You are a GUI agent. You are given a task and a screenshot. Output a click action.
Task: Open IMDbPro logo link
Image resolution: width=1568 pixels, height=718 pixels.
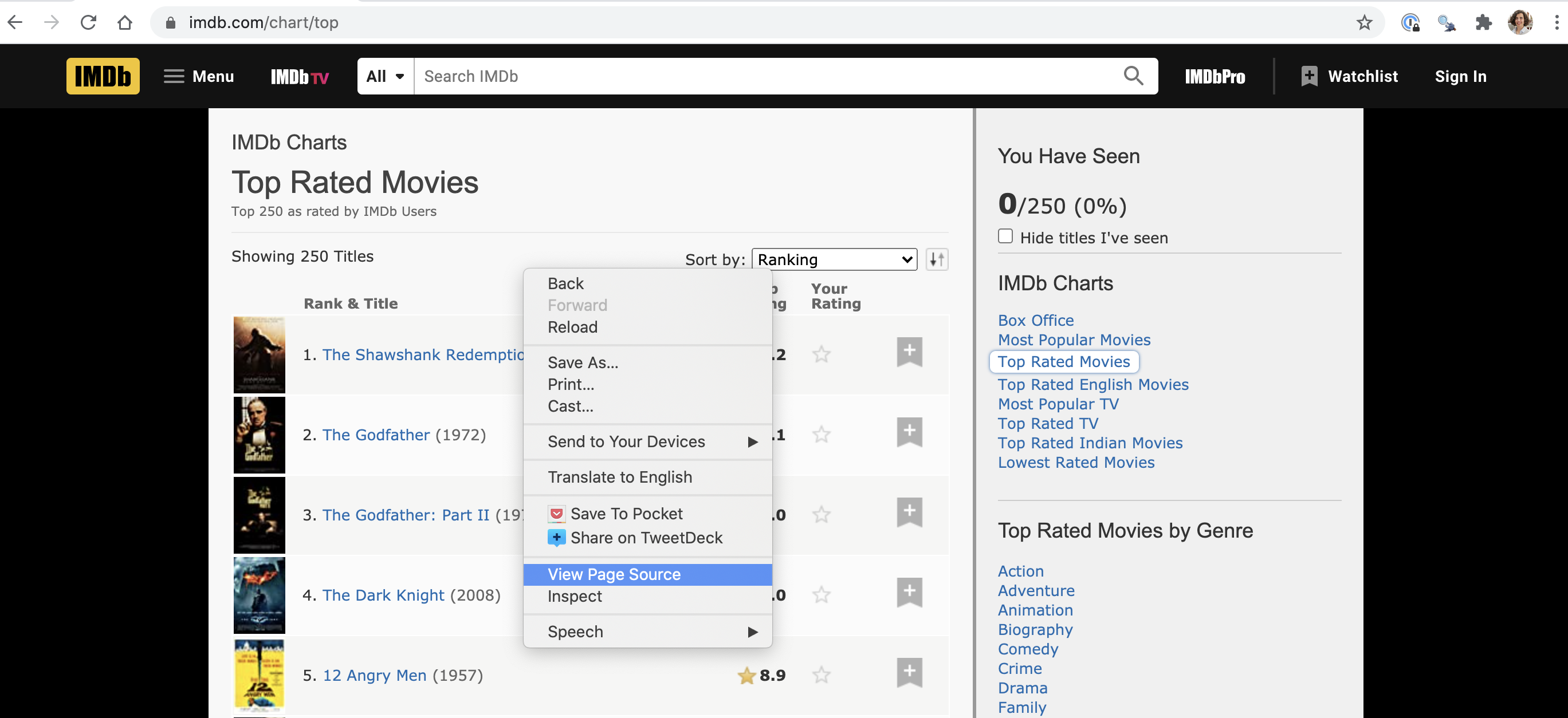click(1215, 77)
